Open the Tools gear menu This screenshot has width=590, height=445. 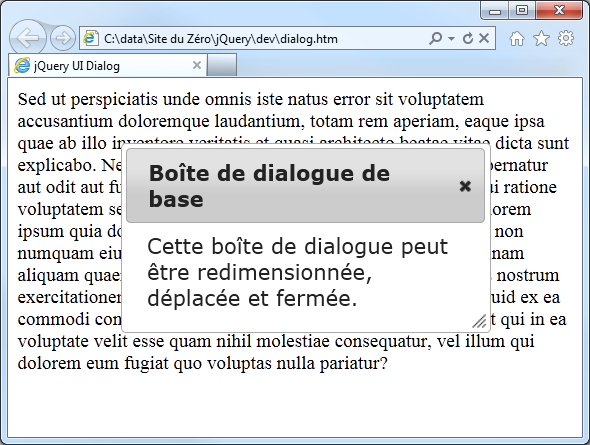pyautogui.click(x=566, y=38)
